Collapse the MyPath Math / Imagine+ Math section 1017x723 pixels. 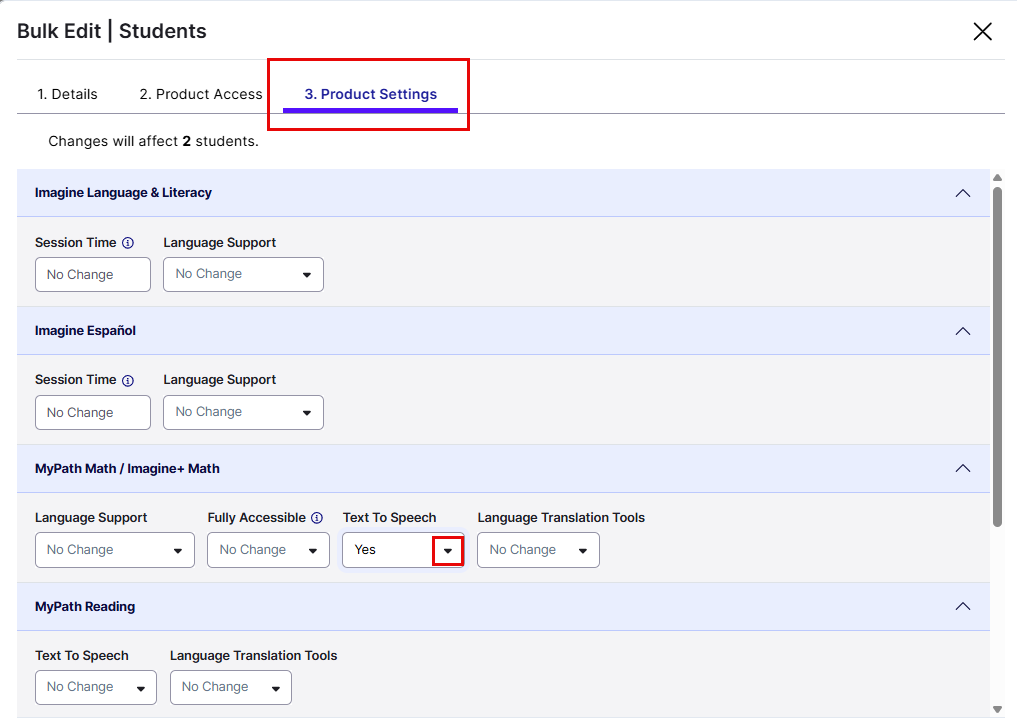point(962,468)
